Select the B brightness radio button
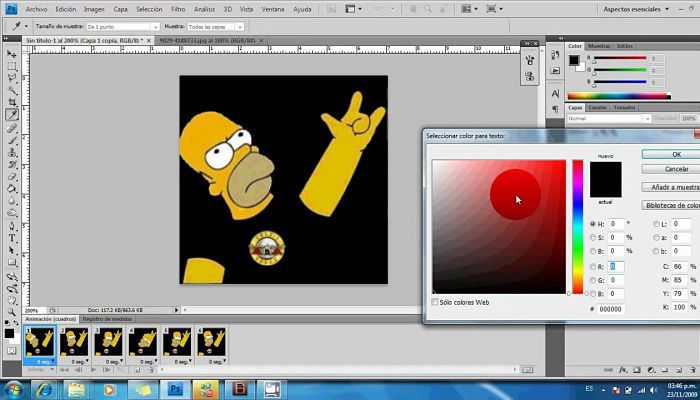Image resolution: width=700 pixels, height=400 pixels. pos(593,251)
